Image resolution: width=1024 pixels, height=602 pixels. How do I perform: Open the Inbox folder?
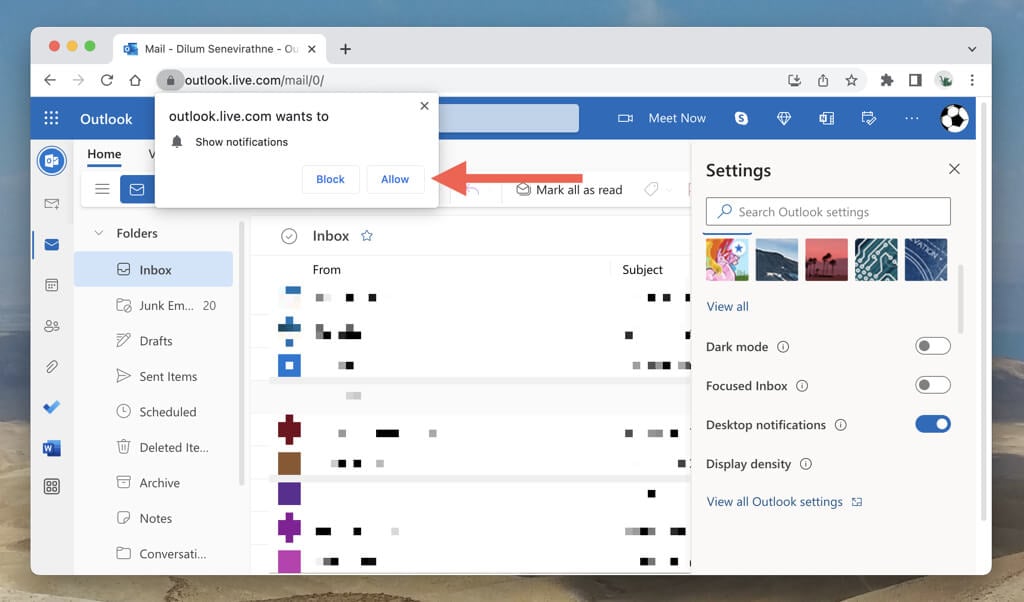pos(153,269)
